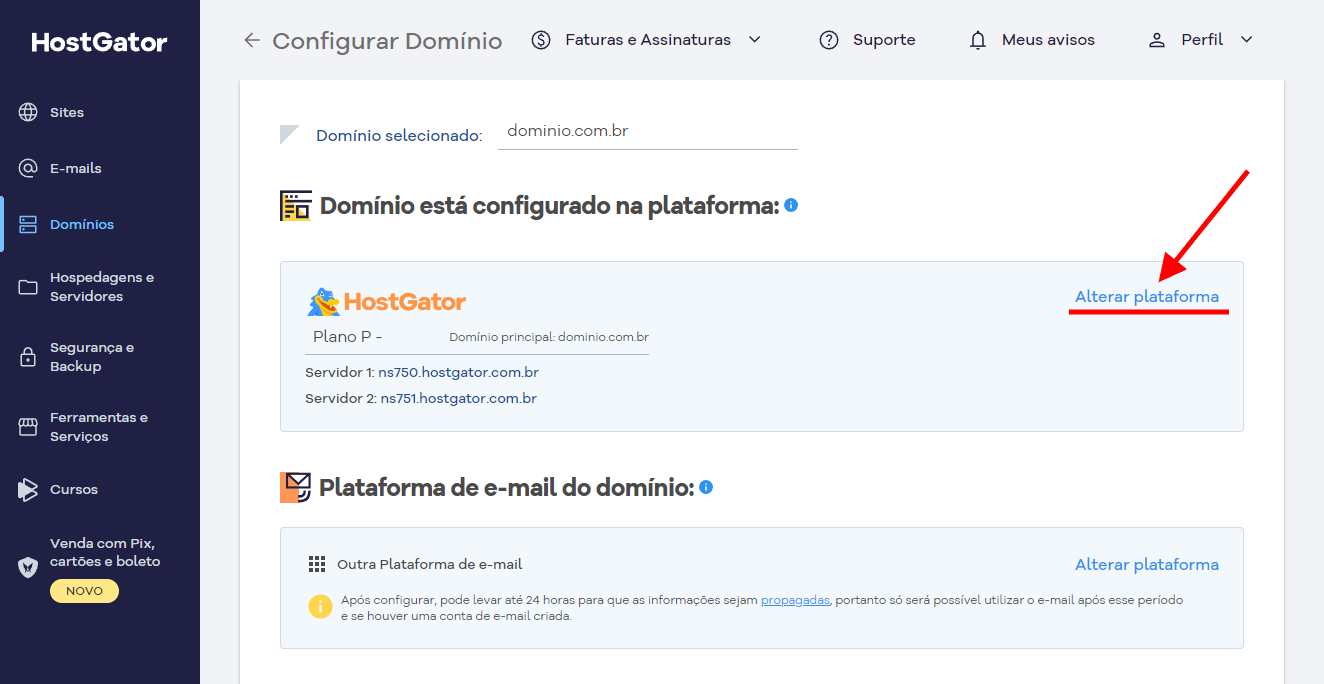Click the browser window icon by domain heading
Screen dimensions: 1324x684
(296, 206)
